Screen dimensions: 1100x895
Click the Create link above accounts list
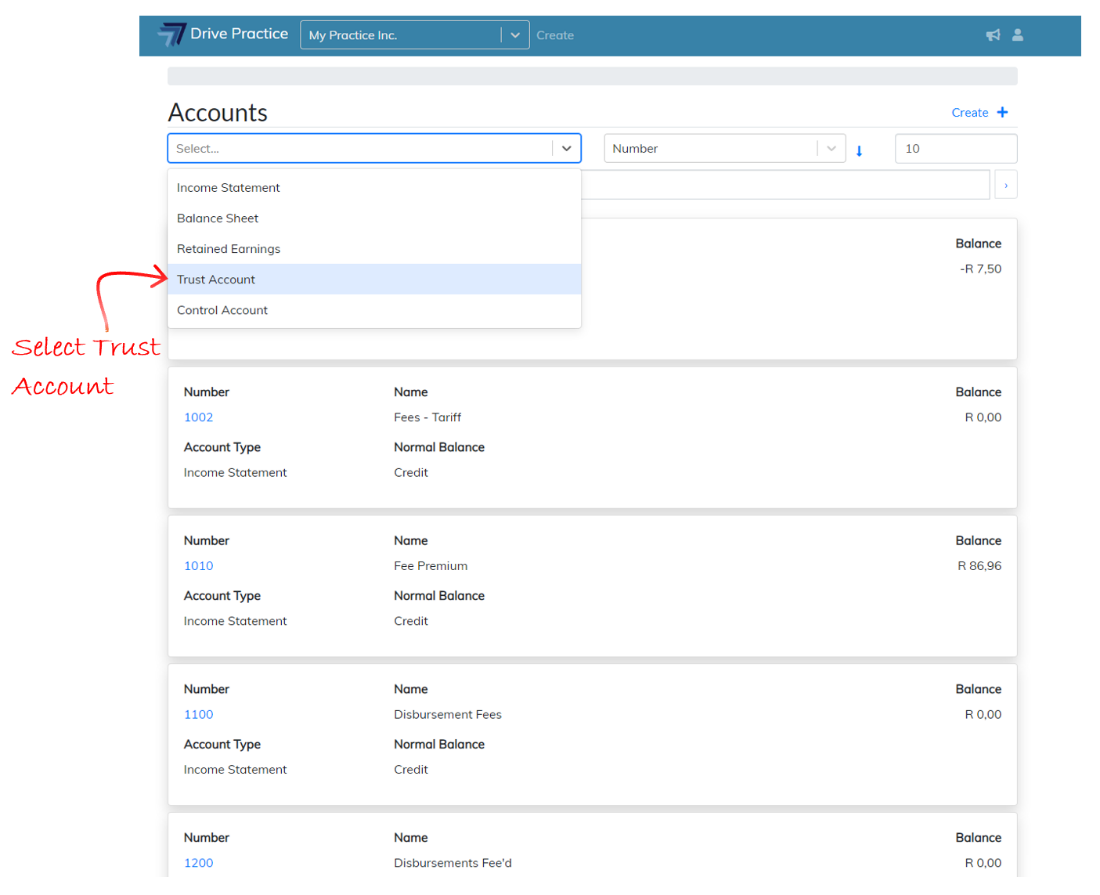coord(970,113)
